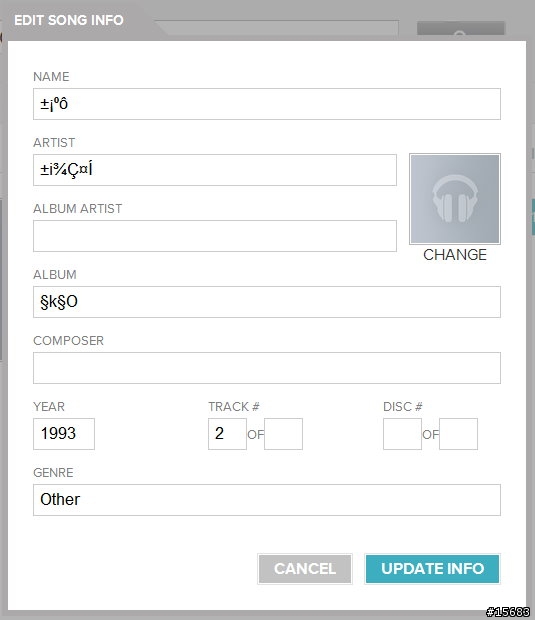Image resolution: width=535 pixels, height=620 pixels.
Task: Click the GENRE label text
Action: [x=53, y=473]
